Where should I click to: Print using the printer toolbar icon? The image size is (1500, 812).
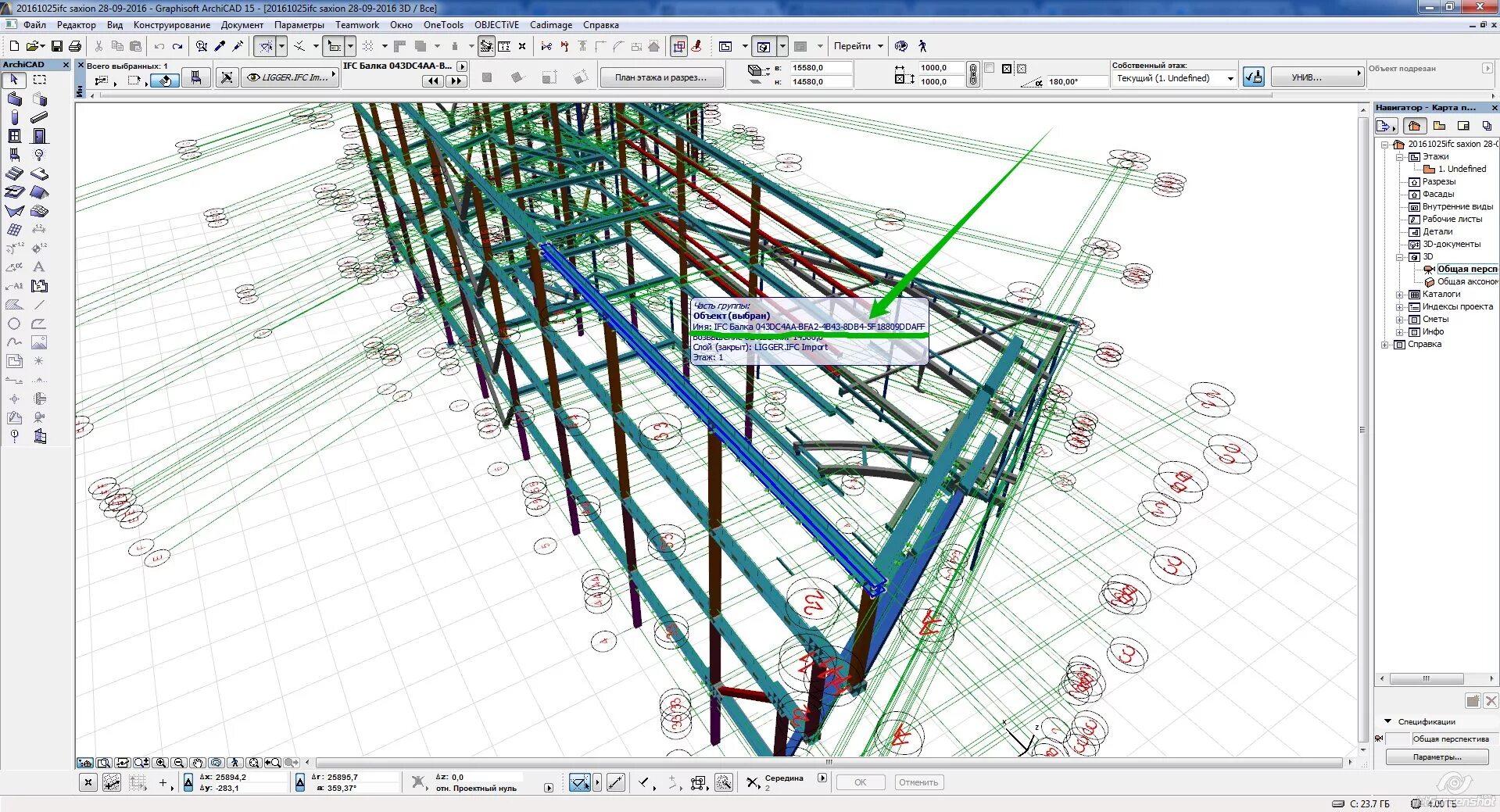pos(75,47)
